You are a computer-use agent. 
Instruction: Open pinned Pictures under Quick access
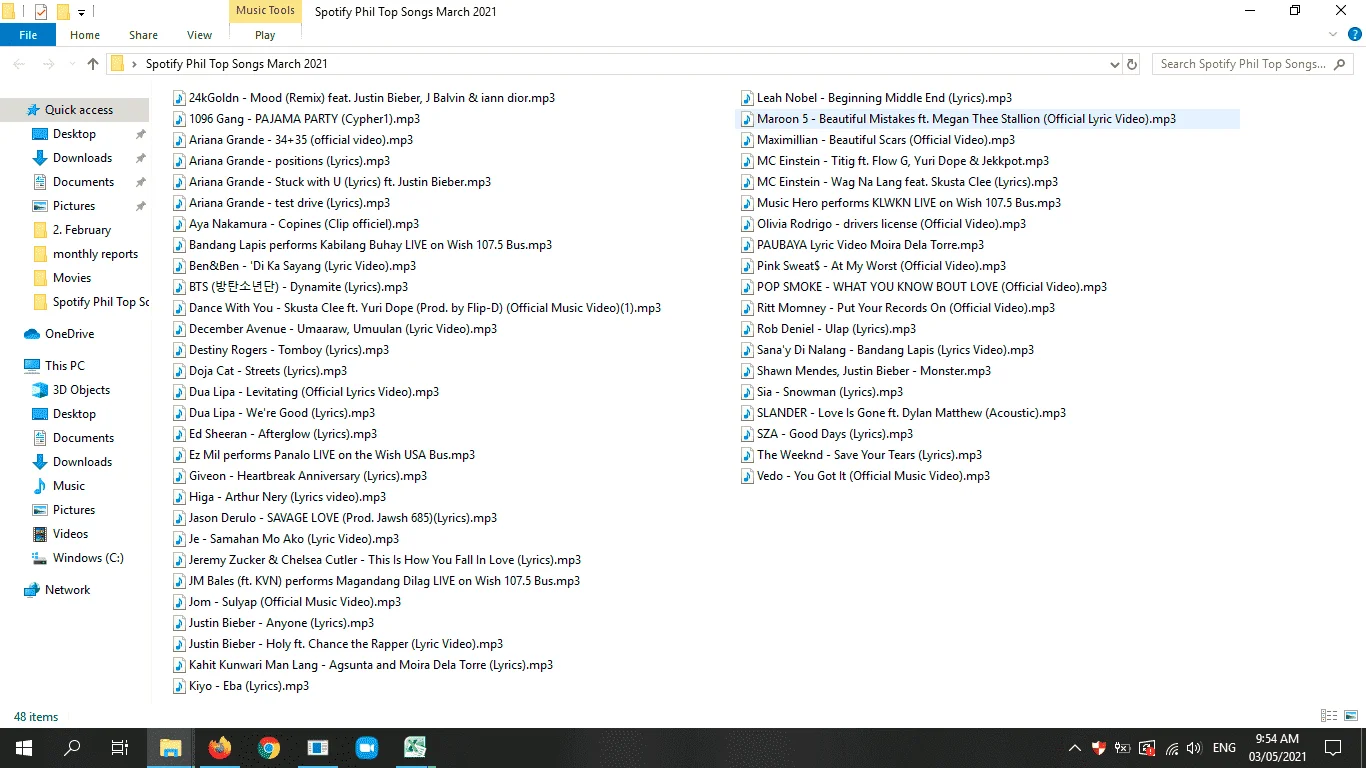coord(75,206)
